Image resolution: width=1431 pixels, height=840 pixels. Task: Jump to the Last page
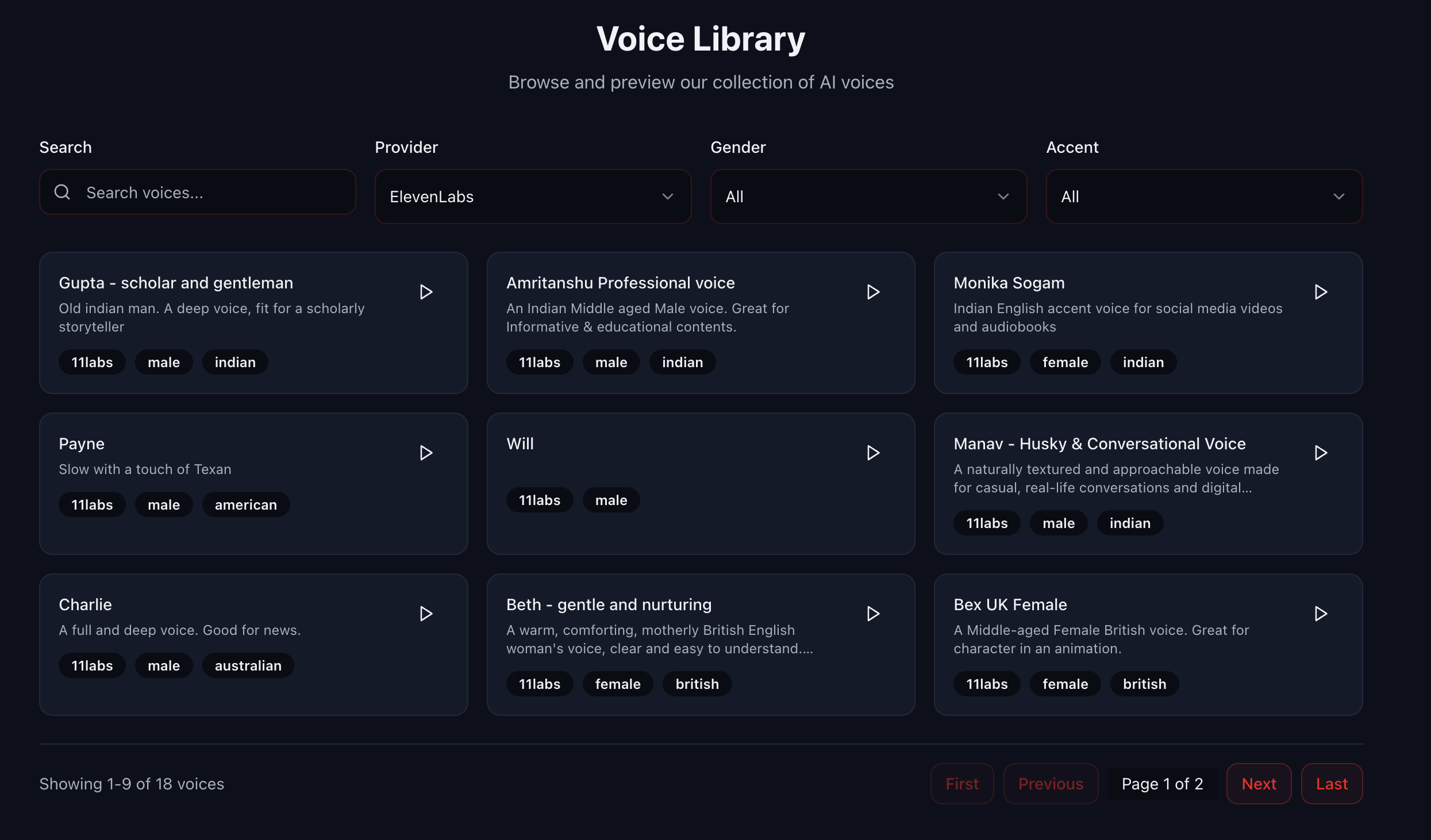[x=1331, y=783]
